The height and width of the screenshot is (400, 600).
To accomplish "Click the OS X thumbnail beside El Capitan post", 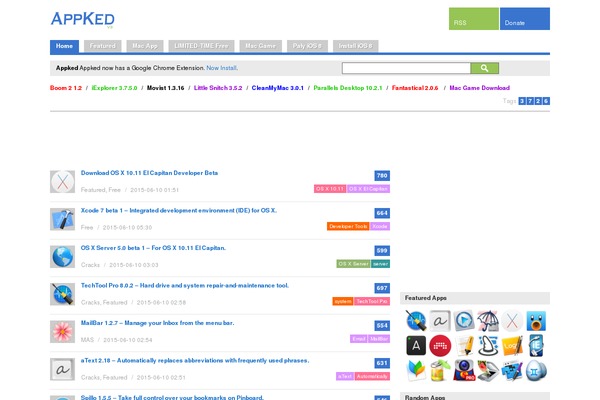I will 62,181.
